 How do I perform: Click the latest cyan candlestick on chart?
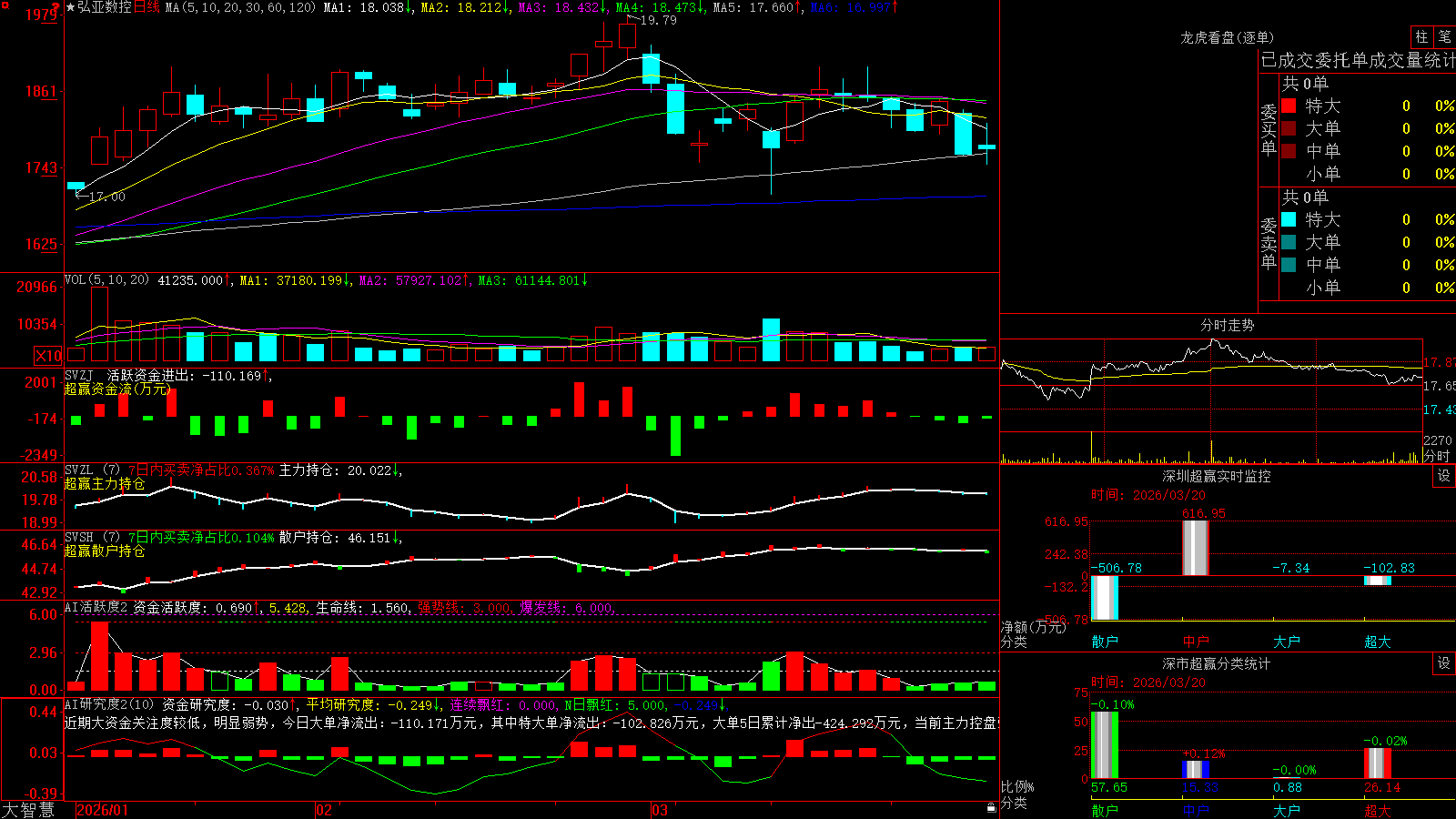click(x=986, y=146)
